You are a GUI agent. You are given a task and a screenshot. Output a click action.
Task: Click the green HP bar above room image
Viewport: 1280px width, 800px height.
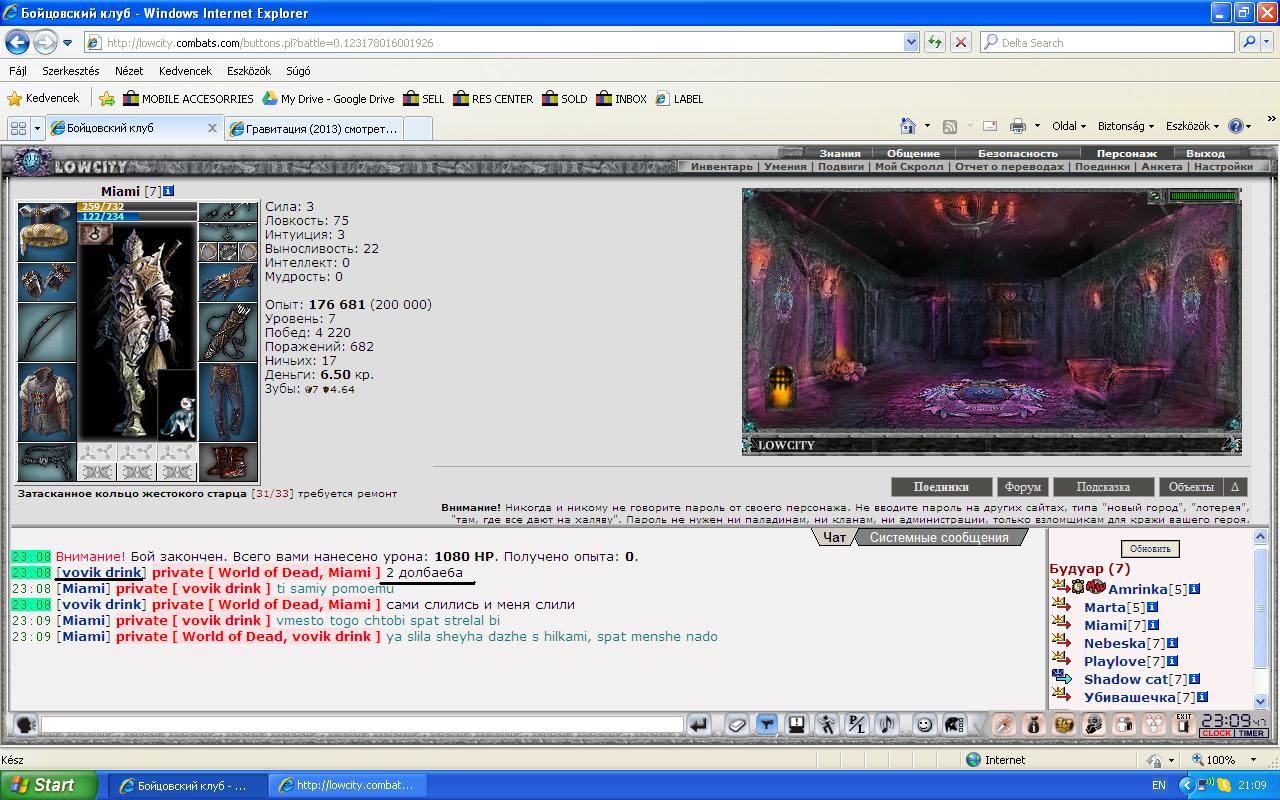[x=1203, y=196]
